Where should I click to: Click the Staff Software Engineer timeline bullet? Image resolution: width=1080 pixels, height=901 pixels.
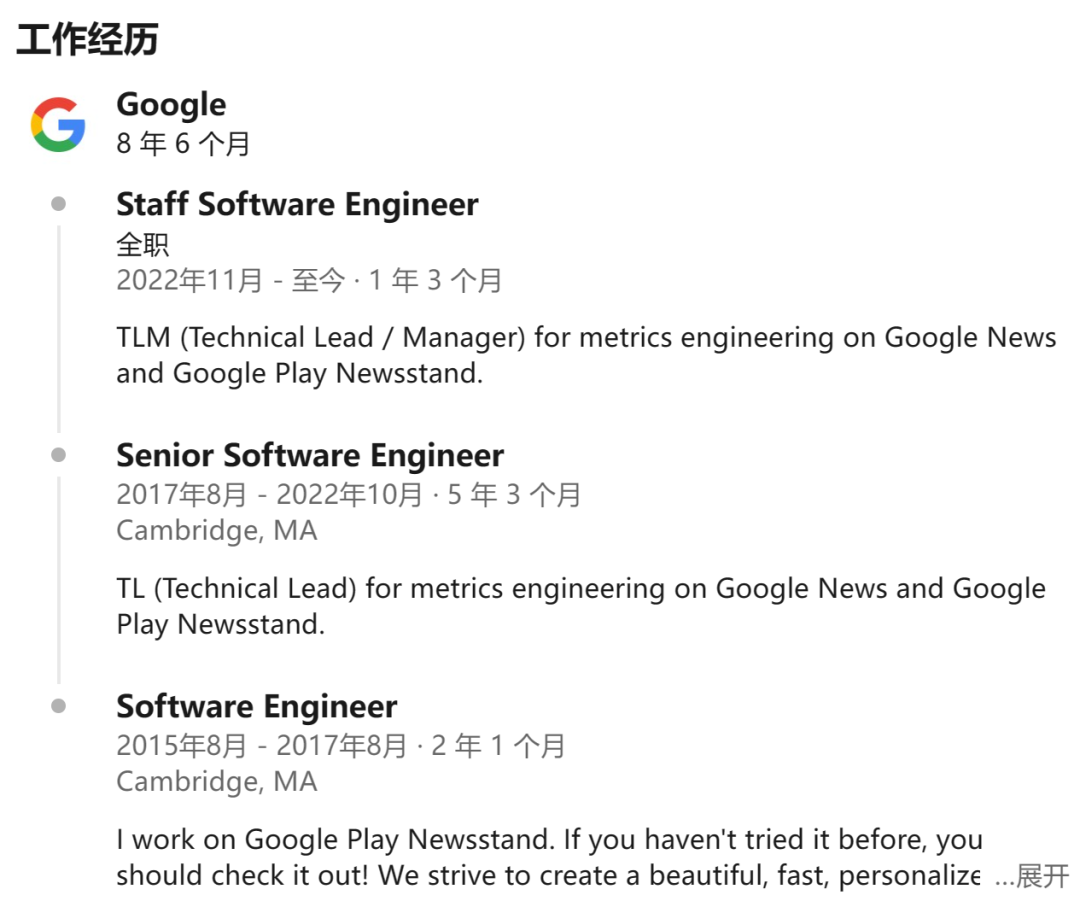(59, 204)
